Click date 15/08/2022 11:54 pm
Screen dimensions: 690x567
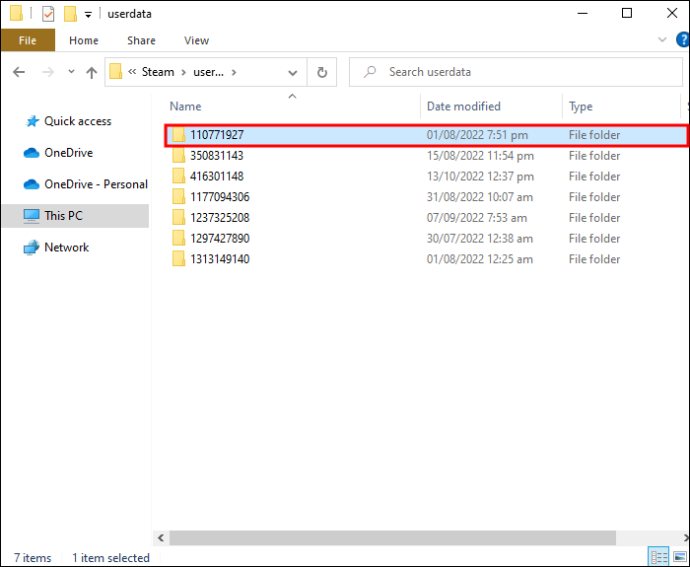(x=480, y=155)
